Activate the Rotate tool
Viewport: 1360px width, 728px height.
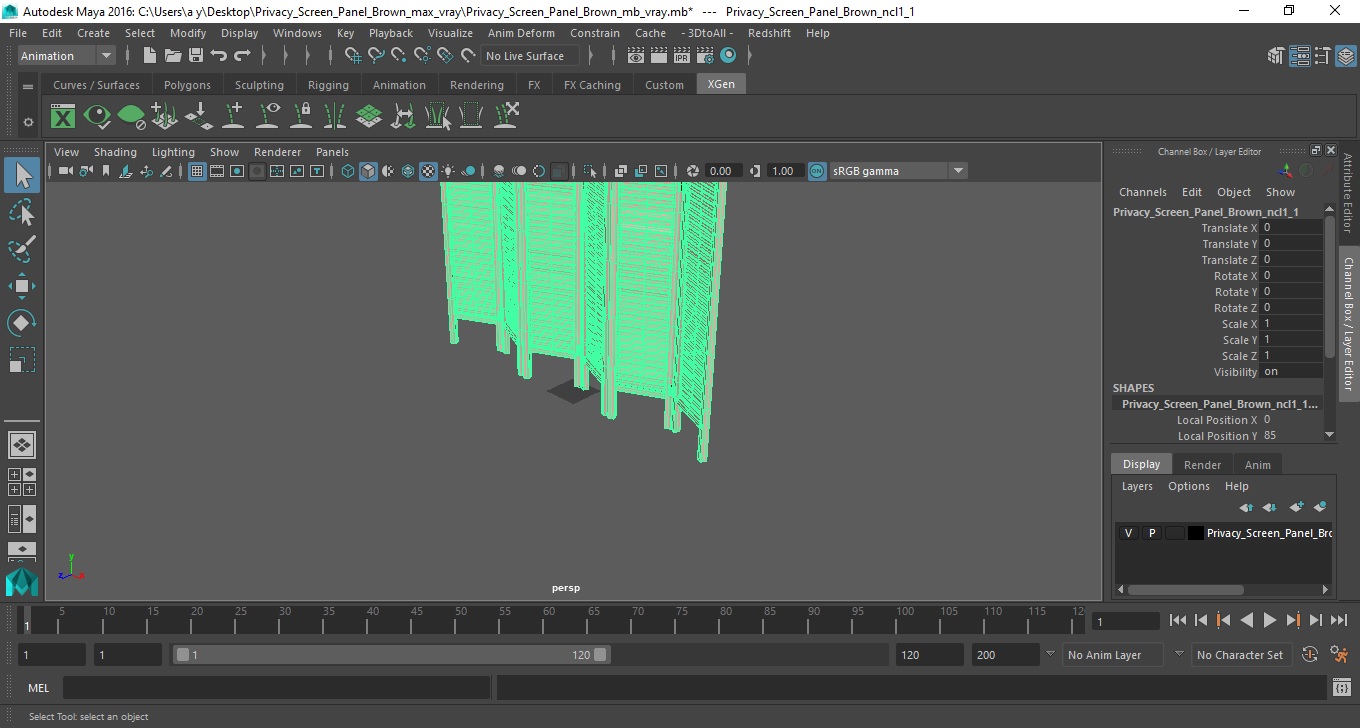pyautogui.click(x=22, y=322)
